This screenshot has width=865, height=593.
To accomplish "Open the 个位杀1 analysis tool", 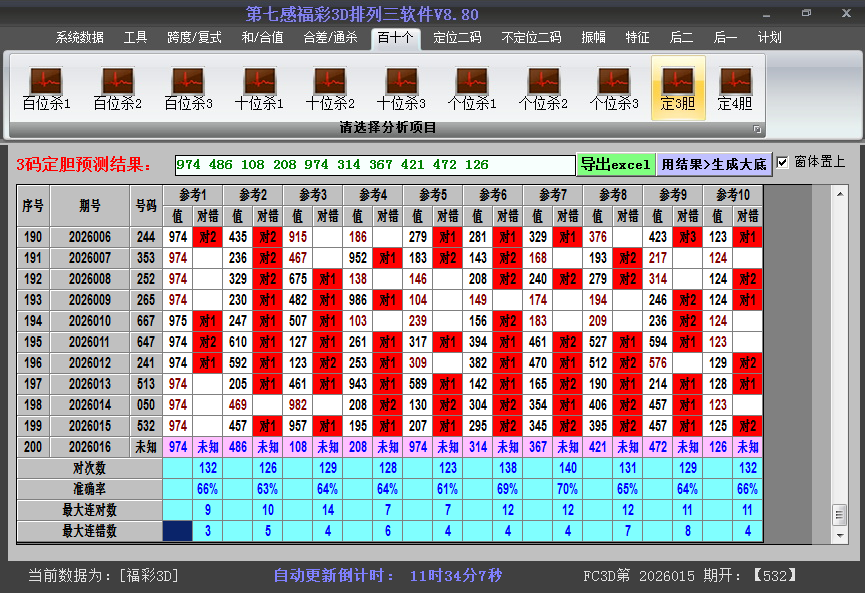I will click(x=471, y=80).
